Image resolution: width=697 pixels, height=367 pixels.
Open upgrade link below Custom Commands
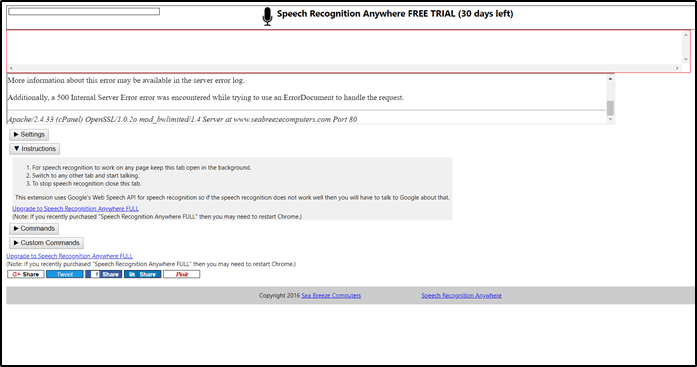[69, 256]
